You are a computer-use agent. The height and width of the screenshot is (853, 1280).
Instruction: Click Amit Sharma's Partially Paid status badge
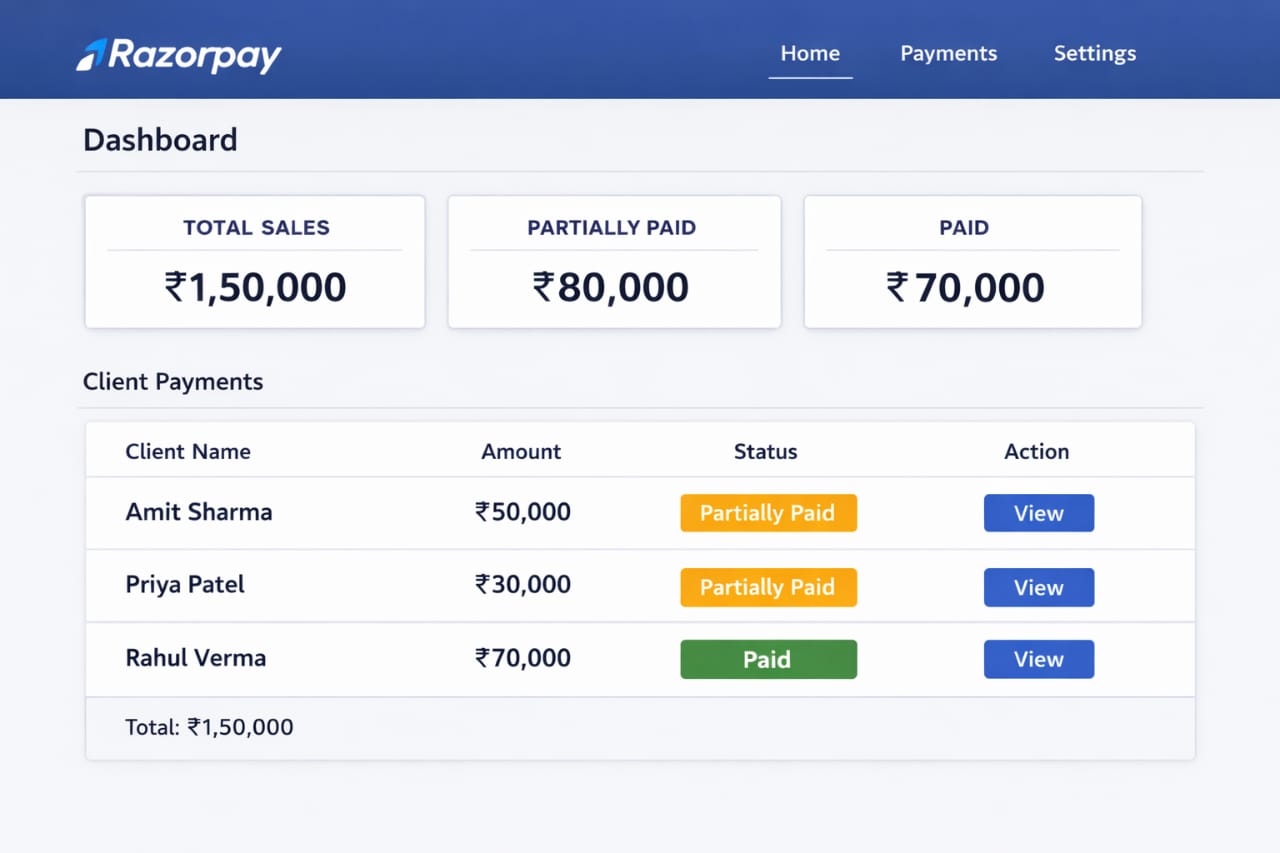(768, 513)
